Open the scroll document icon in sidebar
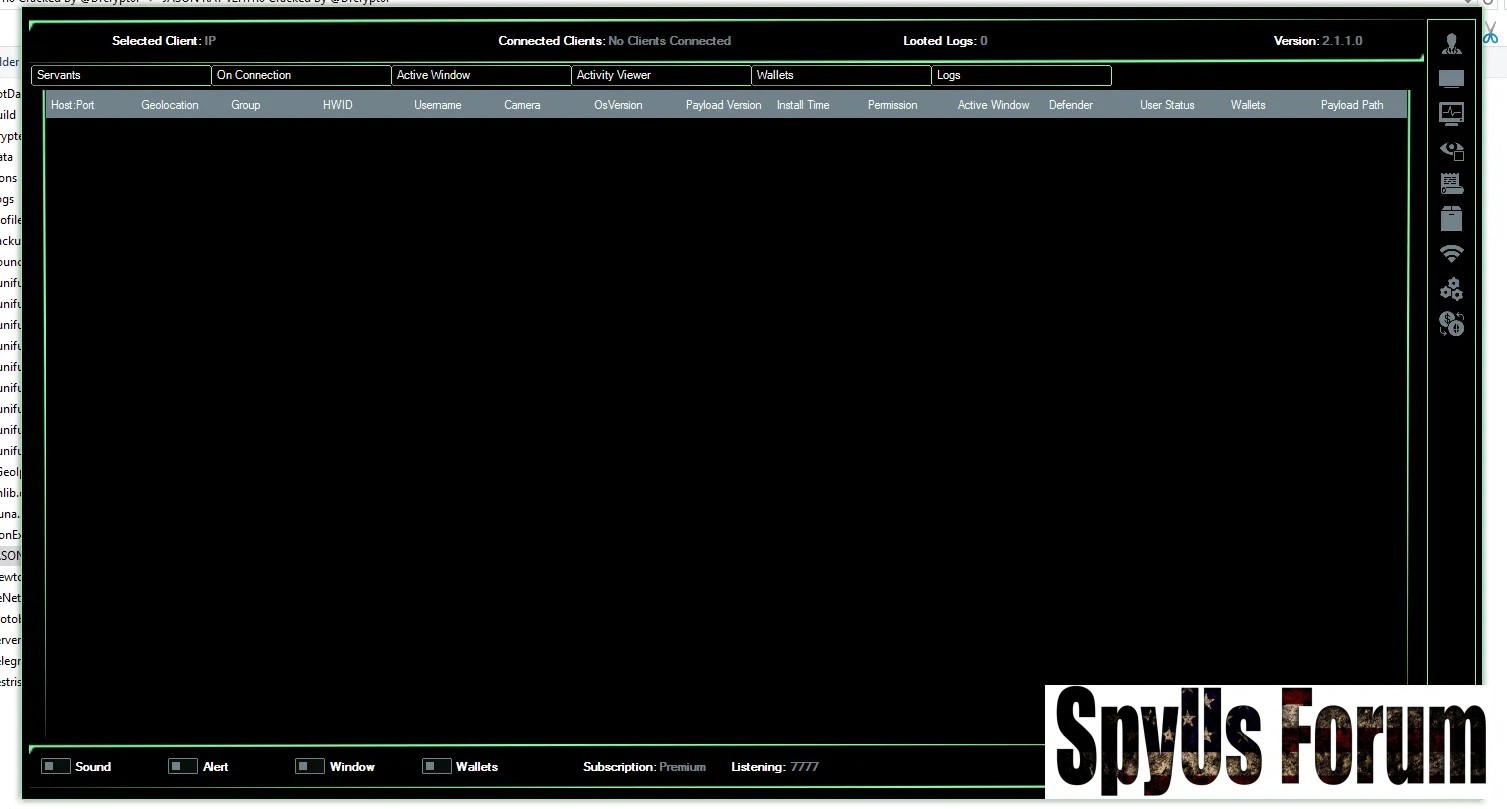 [1451, 184]
